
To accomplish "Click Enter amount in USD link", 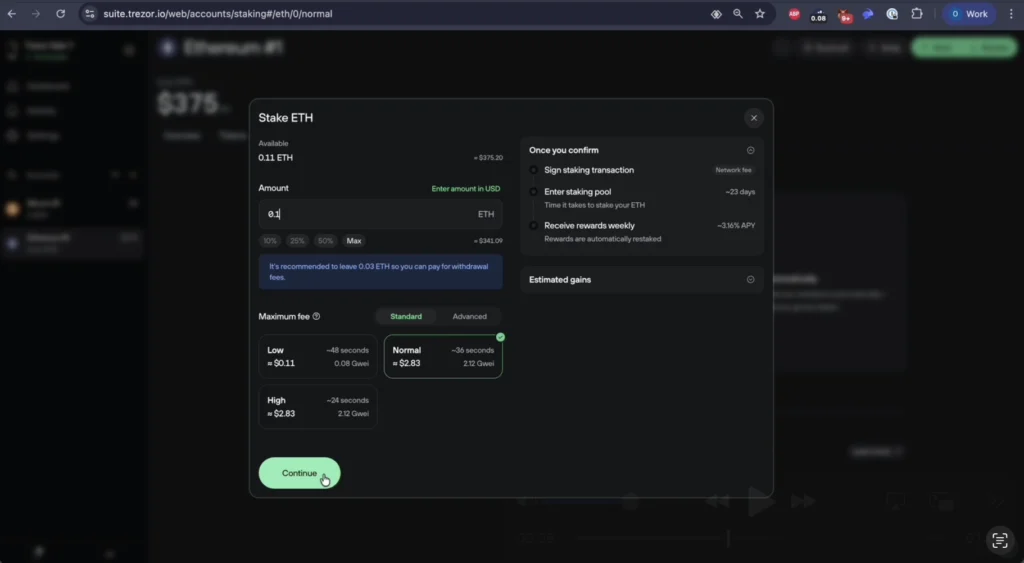I will point(465,188).
